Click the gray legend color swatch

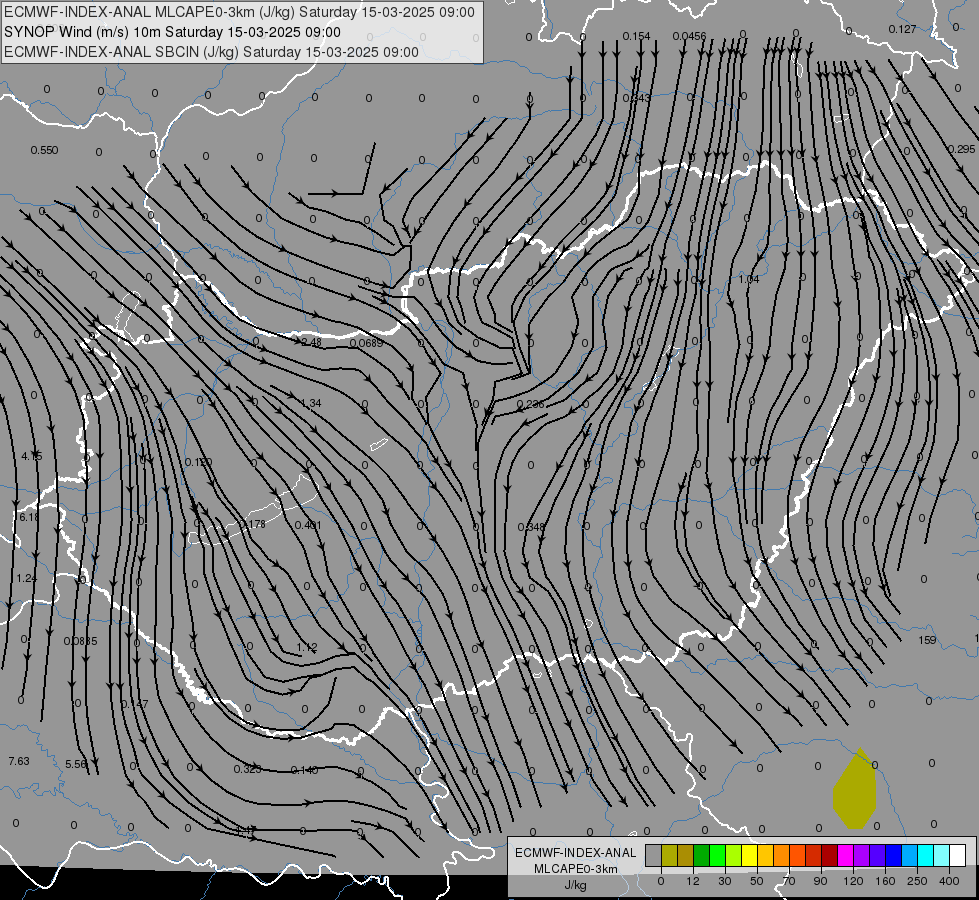point(654,856)
